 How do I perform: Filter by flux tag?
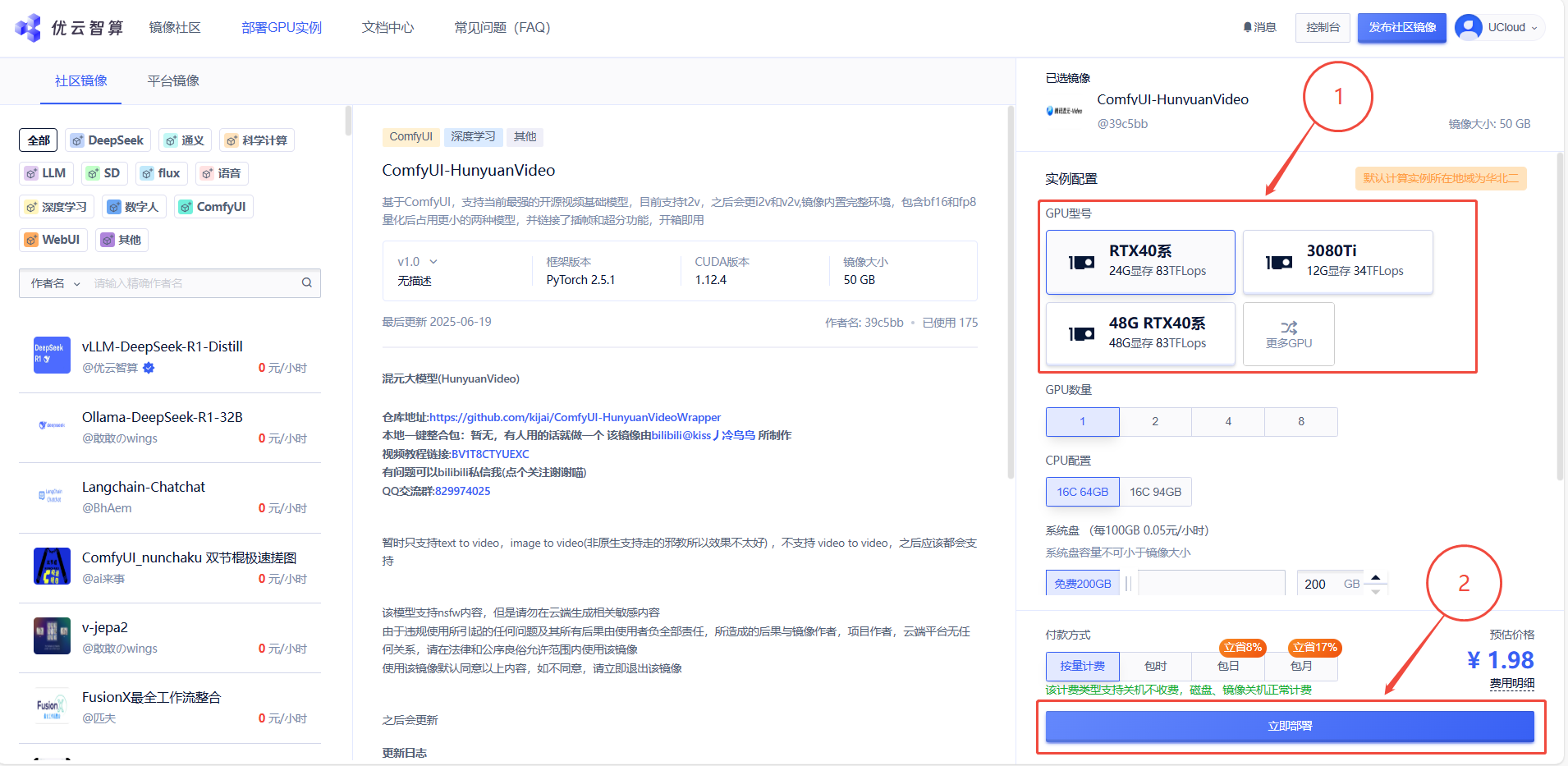[161, 173]
